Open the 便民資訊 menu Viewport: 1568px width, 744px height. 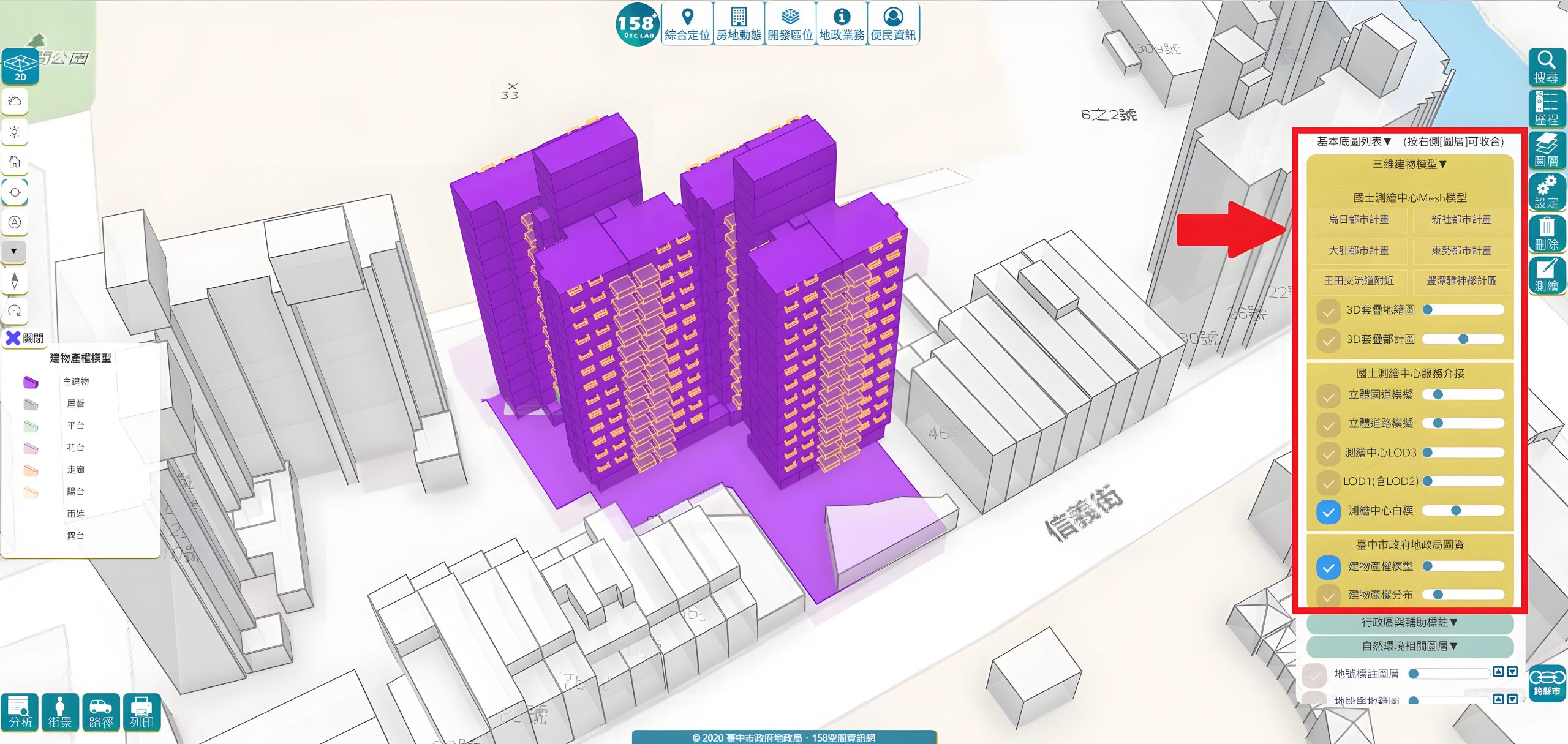[893, 23]
